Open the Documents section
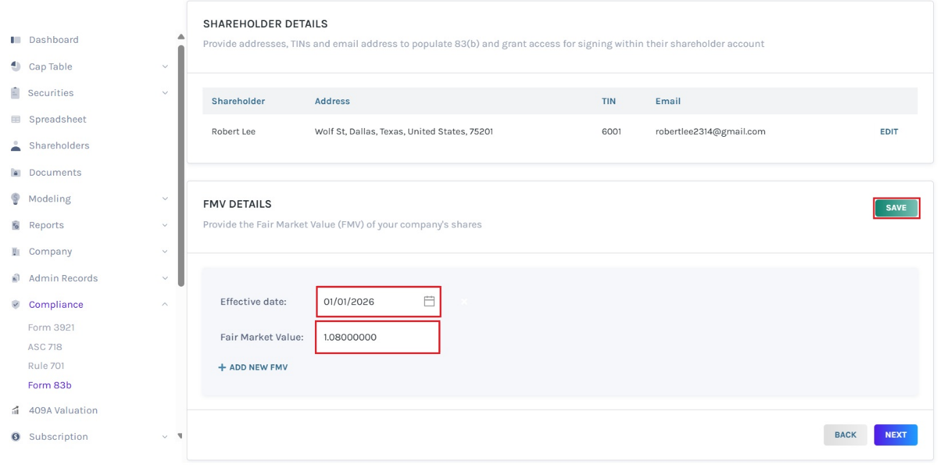The width and height of the screenshot is (940, 465). tap(55, 173)
